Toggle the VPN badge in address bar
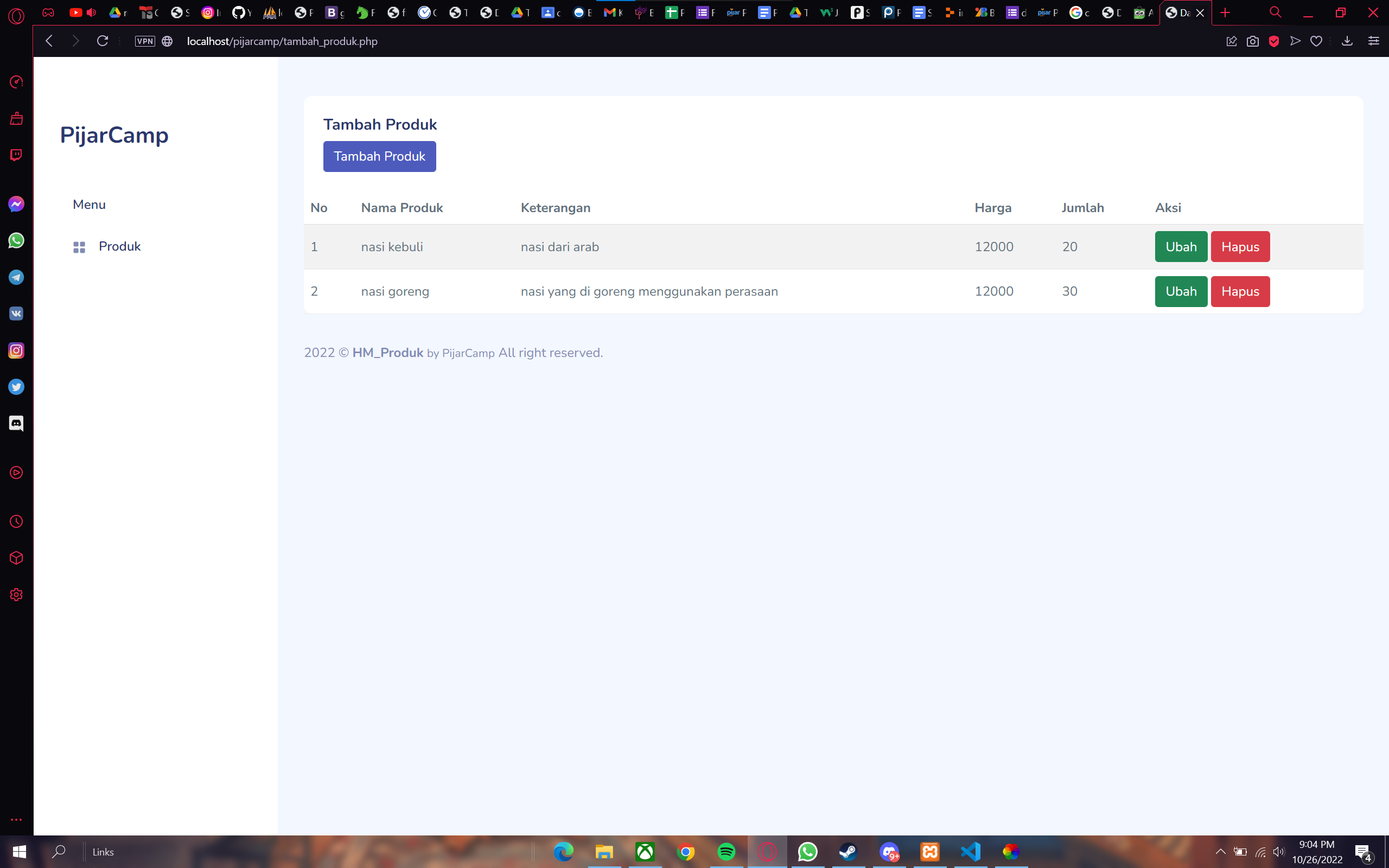Image resolution: width=1389 pixels, height=868 pixels. [145, 41]
